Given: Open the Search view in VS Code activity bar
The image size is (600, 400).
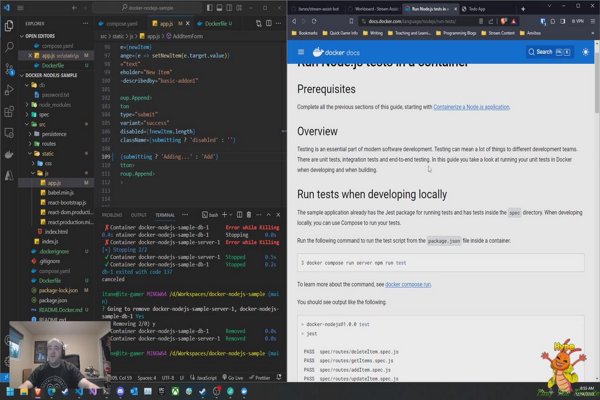Looking at the screenshot, I should [9, 47].
